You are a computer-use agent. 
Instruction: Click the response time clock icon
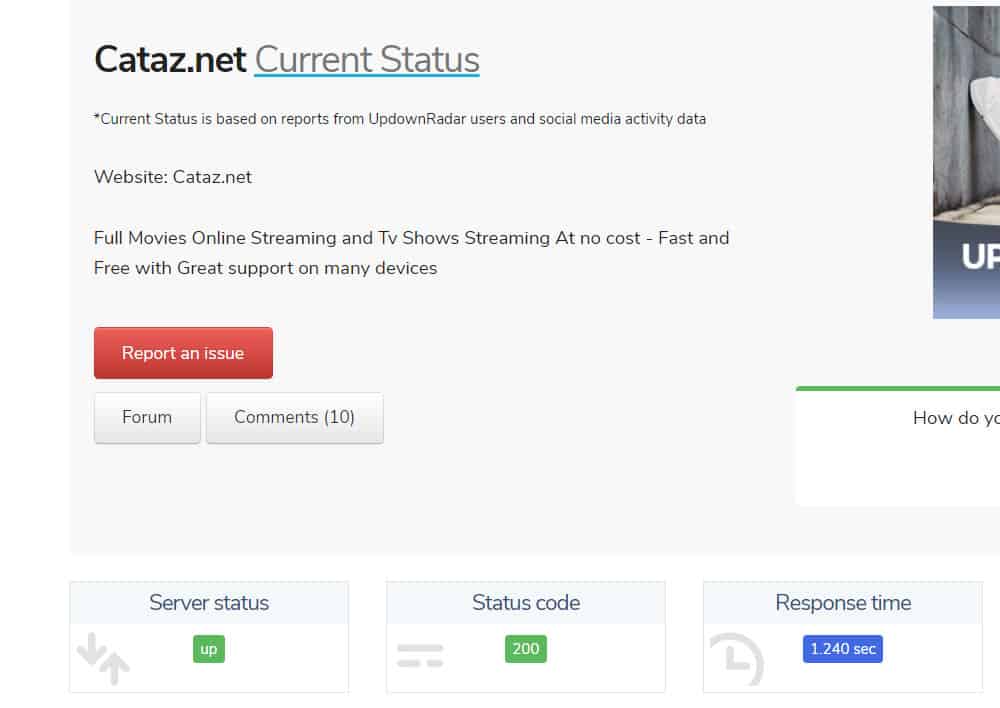[736, 659]
